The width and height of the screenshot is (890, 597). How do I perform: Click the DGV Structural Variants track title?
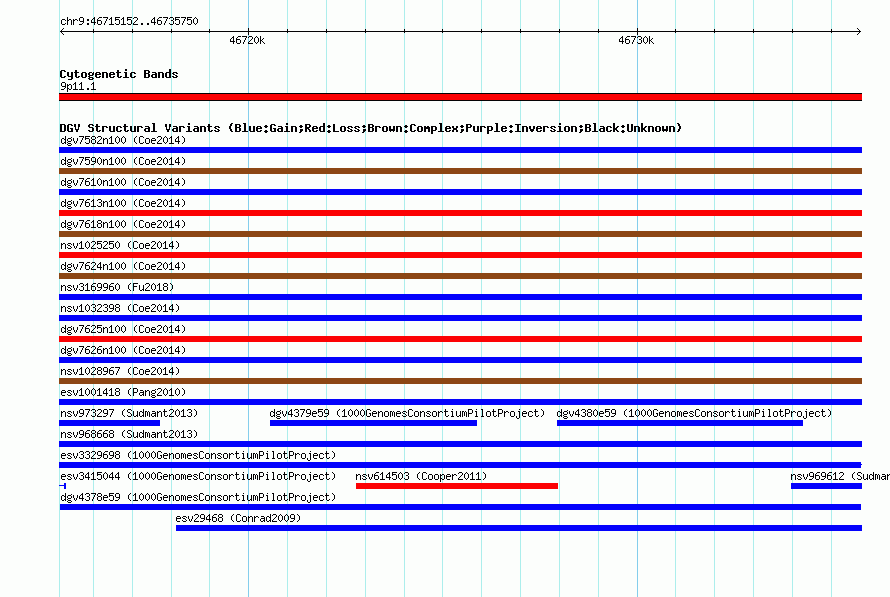371,128
